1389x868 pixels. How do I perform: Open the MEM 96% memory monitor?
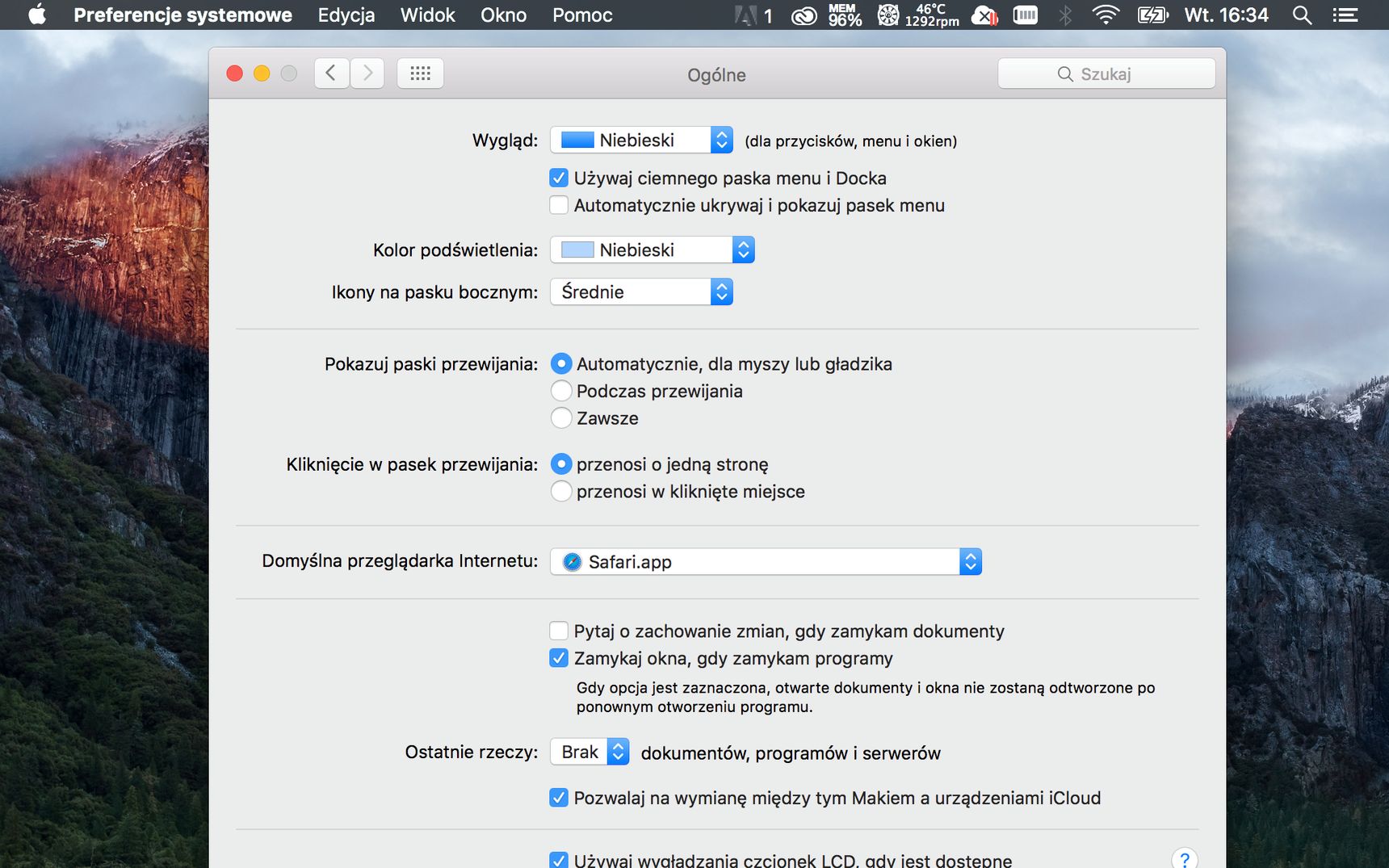pyautogui.click(x=845, y=15)
